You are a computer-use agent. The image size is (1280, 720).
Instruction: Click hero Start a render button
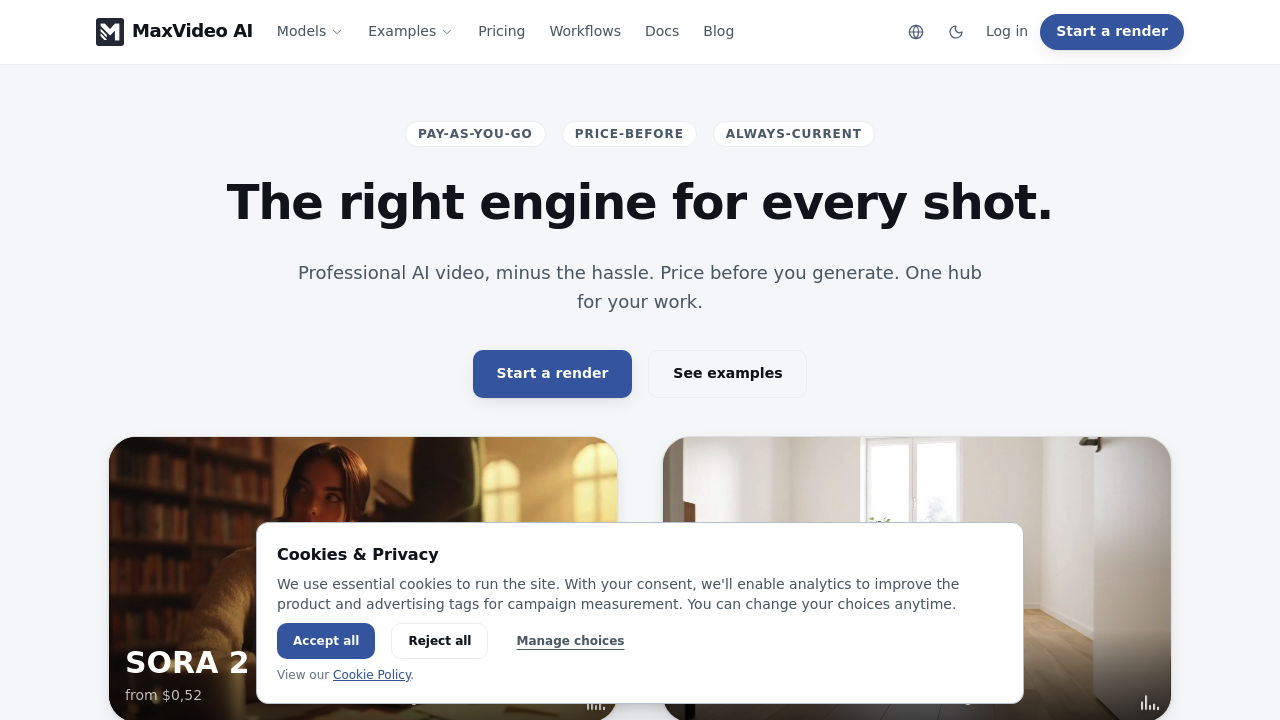tap(552, 374)
